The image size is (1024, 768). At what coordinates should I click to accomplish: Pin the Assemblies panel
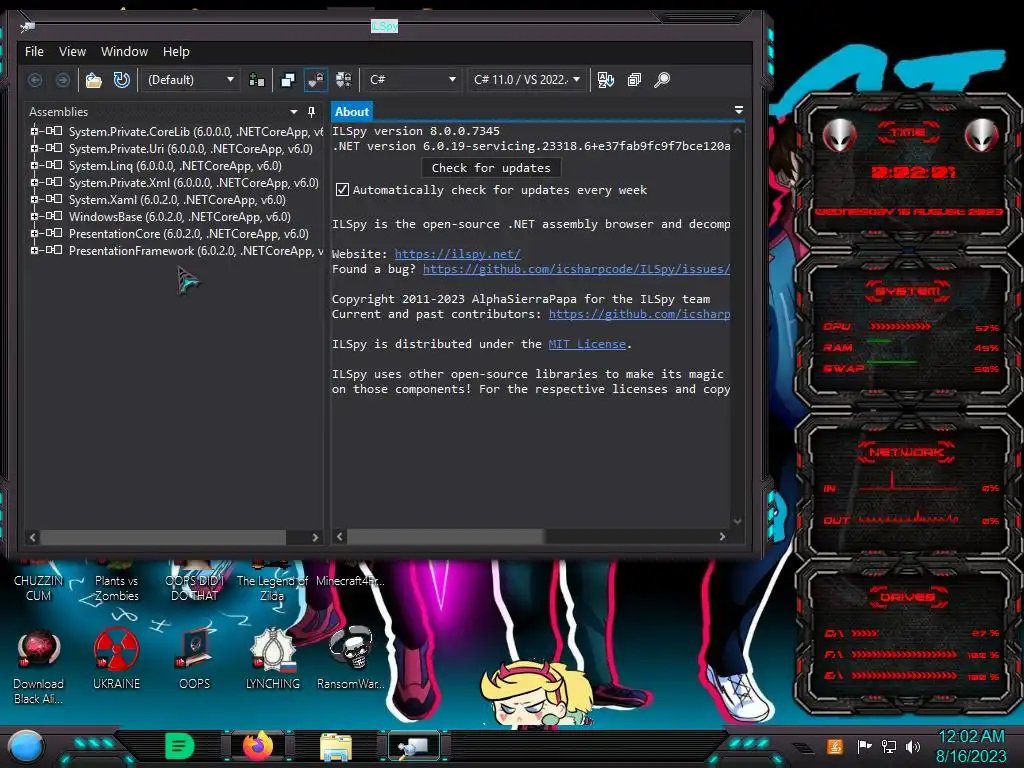(x=312, y=112)
